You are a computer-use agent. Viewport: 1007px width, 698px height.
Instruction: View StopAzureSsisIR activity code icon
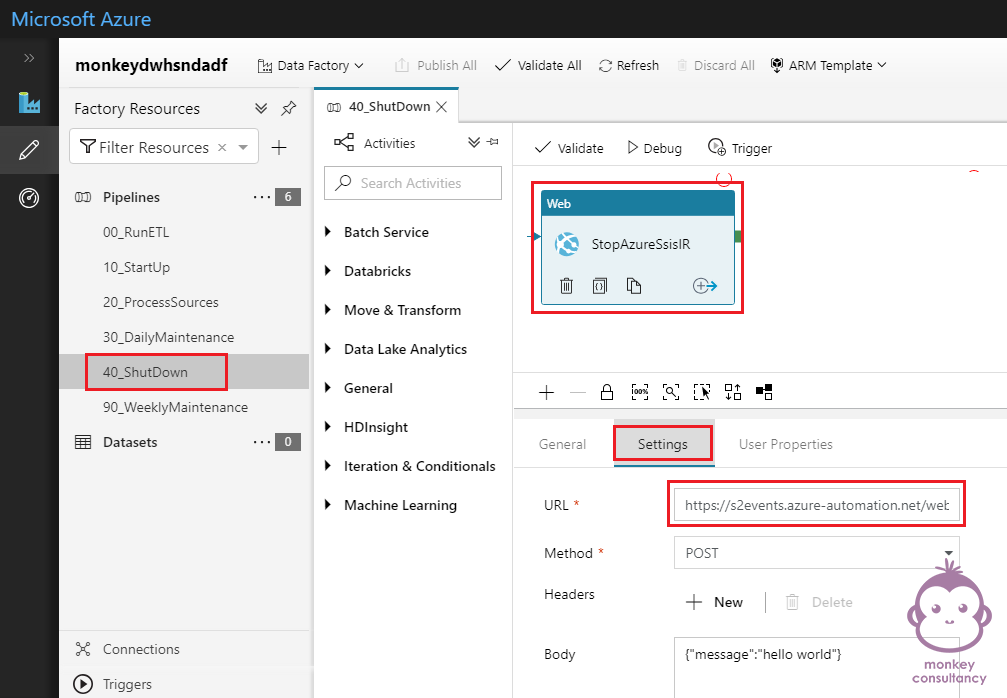pos(600,286)
